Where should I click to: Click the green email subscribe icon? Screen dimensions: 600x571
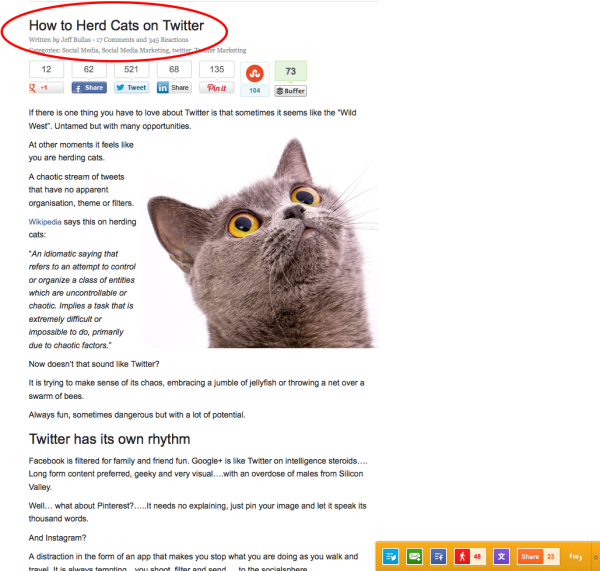coord(414,556)
